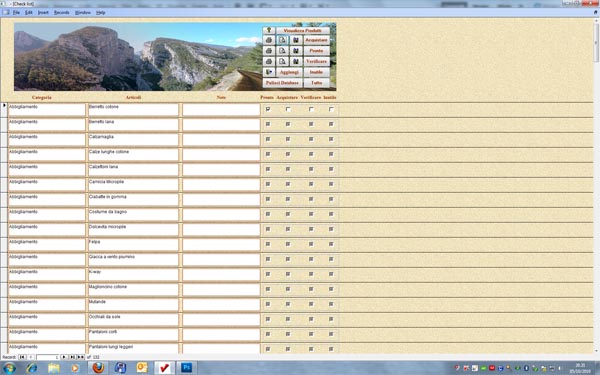Go to next record in navigator
This screenshot has height=375, width=600.
click(x=64, y=357)
